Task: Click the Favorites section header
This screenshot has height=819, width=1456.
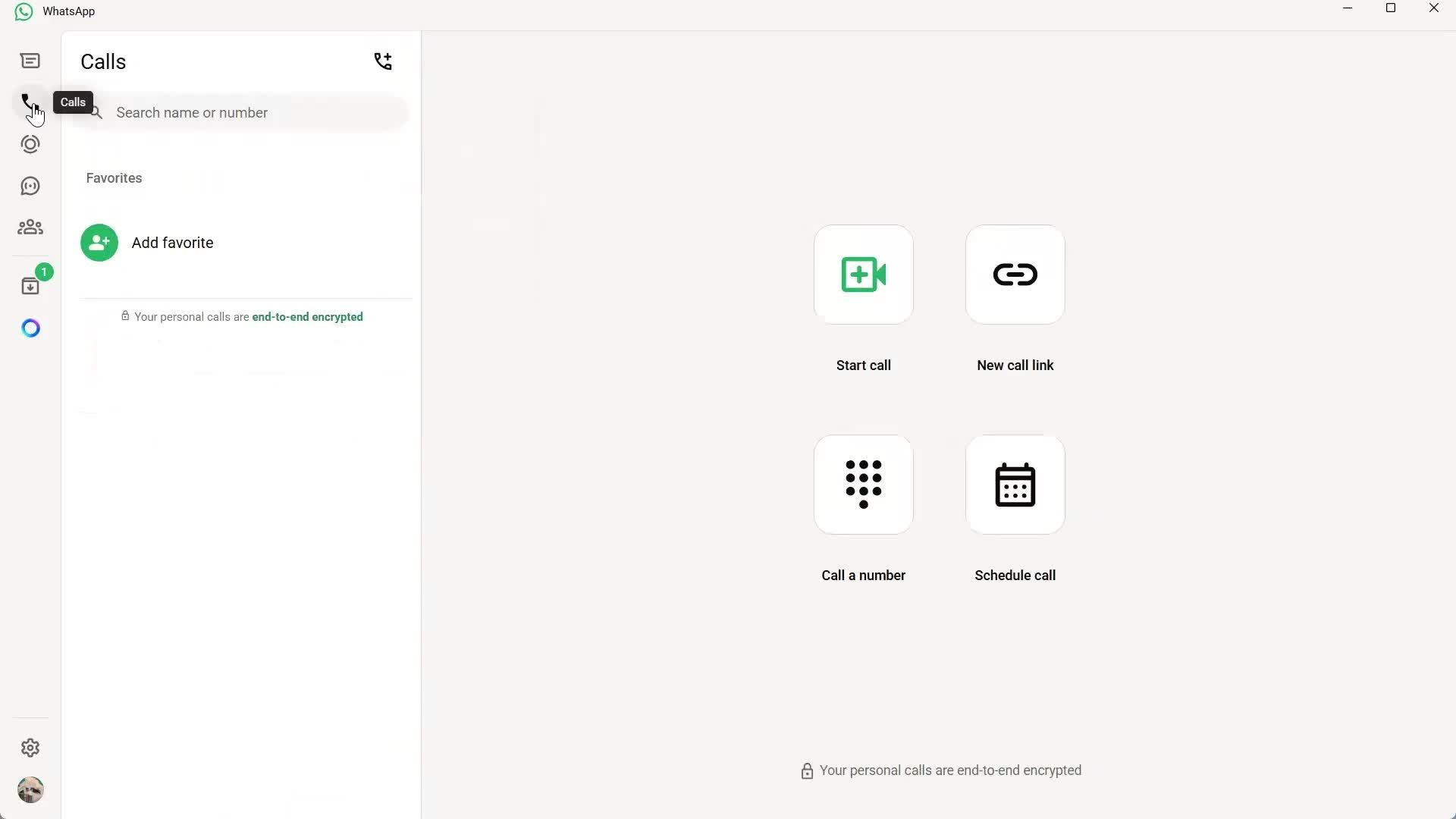Action: [x=113, y=177]
